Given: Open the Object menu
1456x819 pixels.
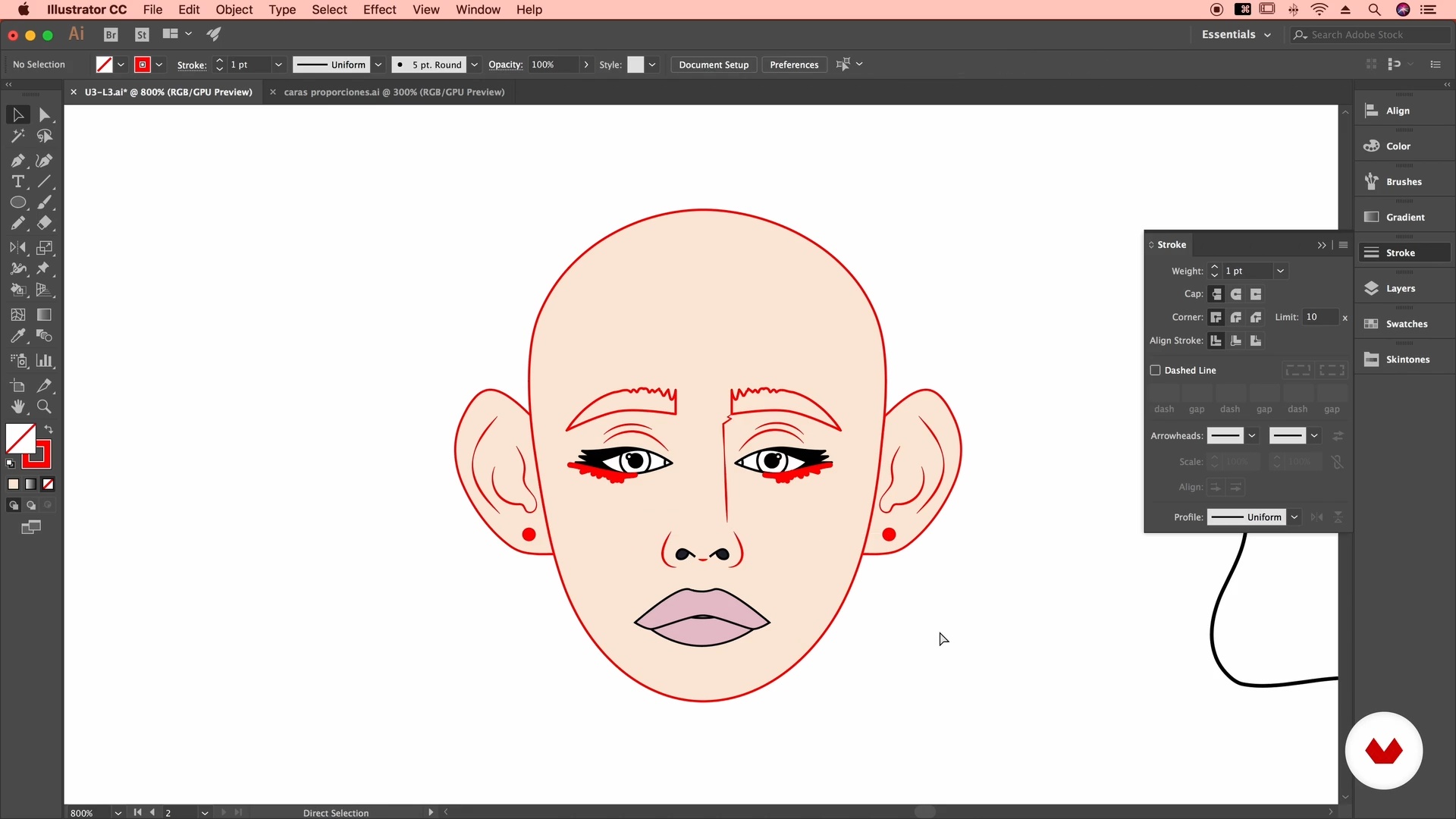Looking at the screenshot, I should [234, 10].
